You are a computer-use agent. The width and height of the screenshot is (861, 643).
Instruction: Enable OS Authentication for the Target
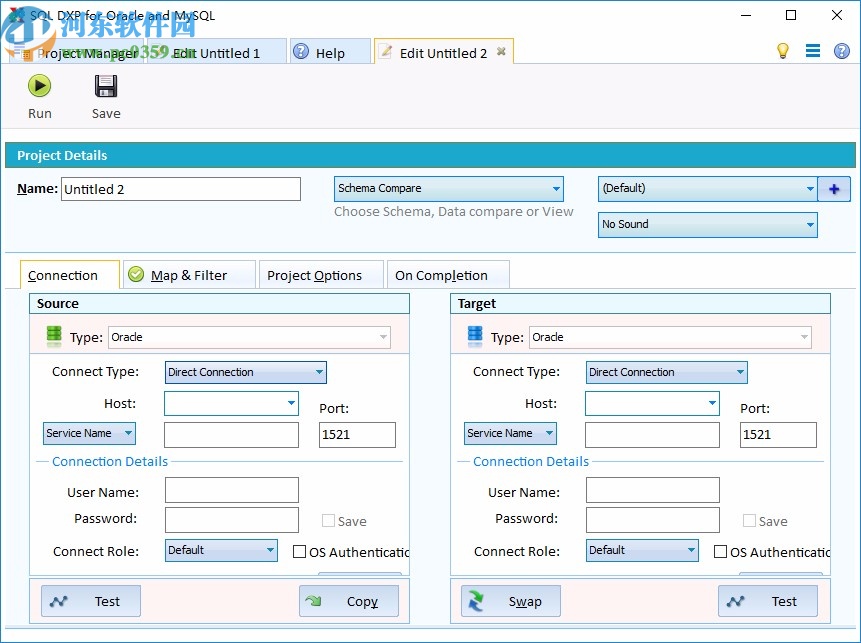pos(719,551)
